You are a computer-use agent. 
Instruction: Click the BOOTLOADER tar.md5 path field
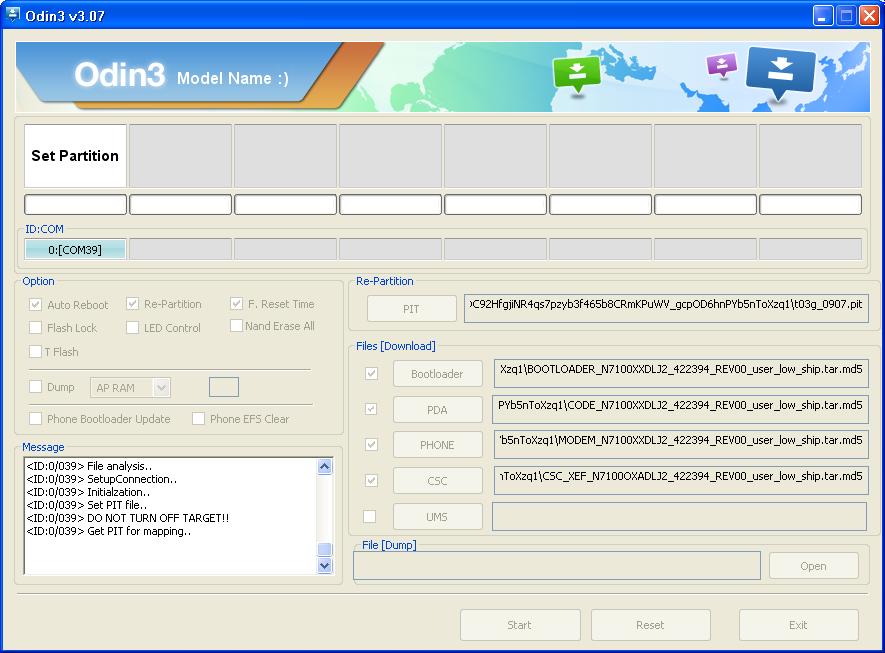[681, 373]
